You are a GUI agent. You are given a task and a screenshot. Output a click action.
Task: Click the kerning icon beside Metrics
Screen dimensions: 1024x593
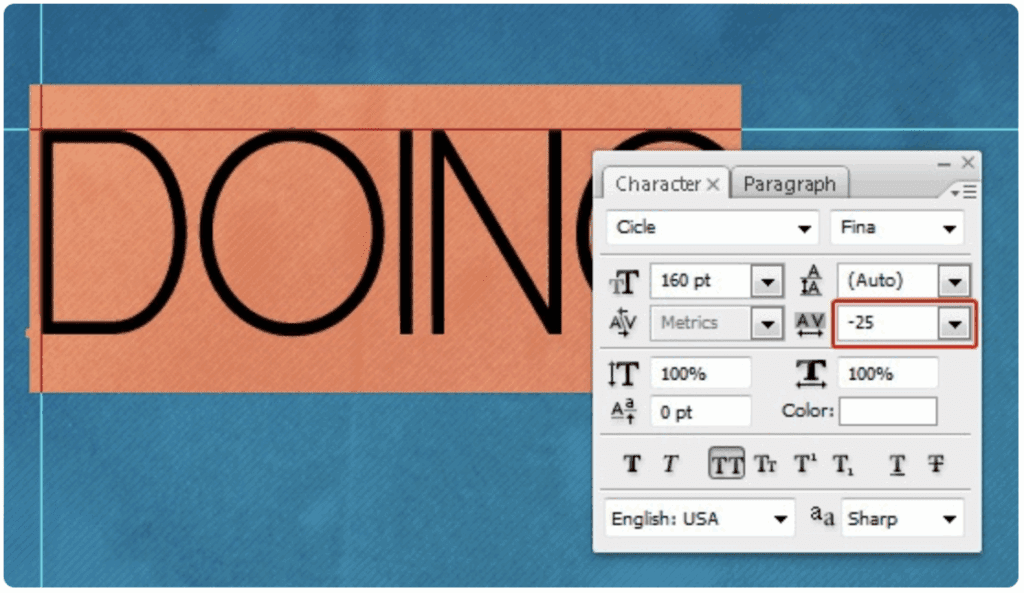coord(625,323)
